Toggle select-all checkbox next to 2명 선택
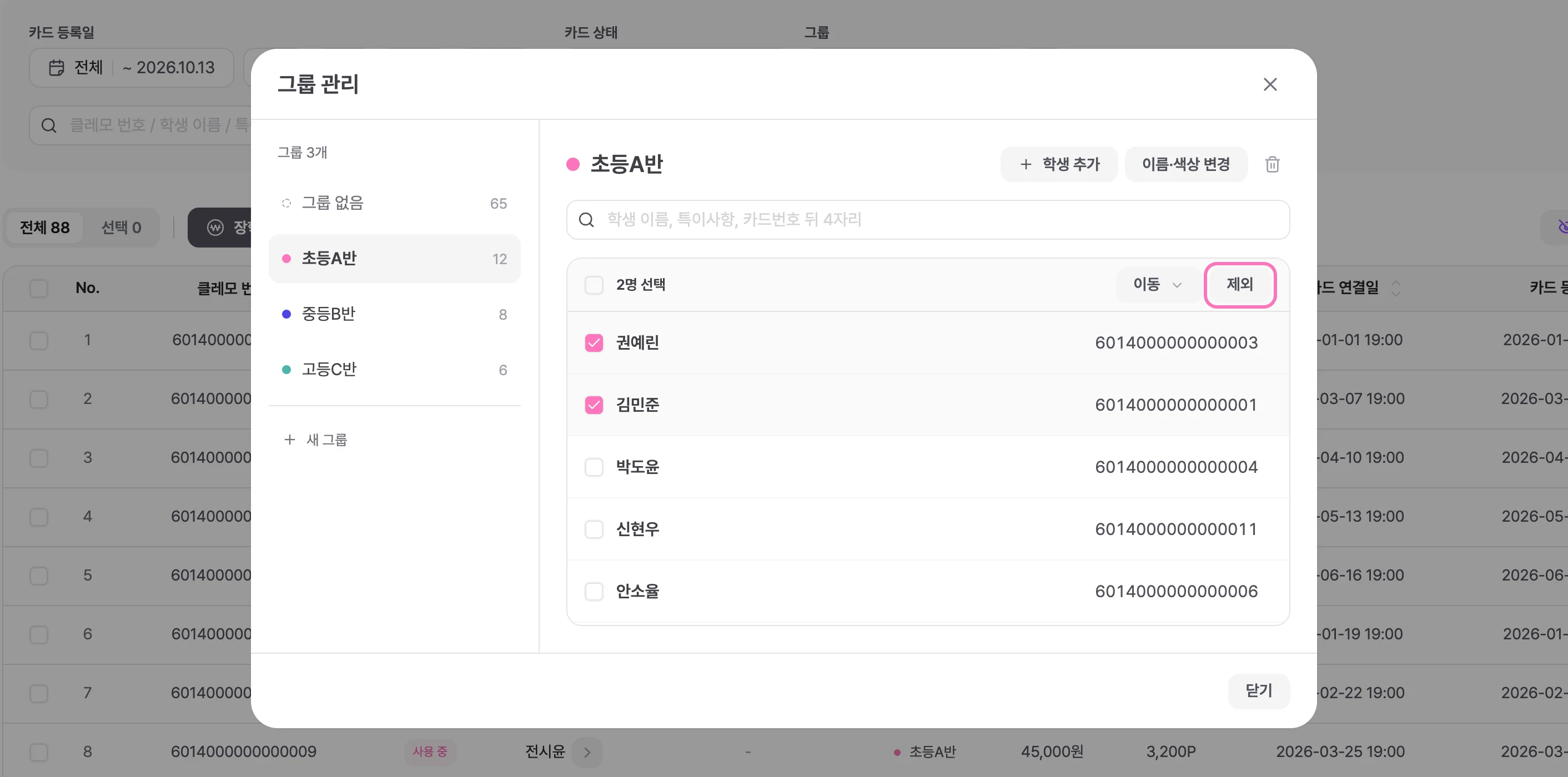The height and width of the screenshot is (777, 1568). pyautogui.click(x=594, y=285)
